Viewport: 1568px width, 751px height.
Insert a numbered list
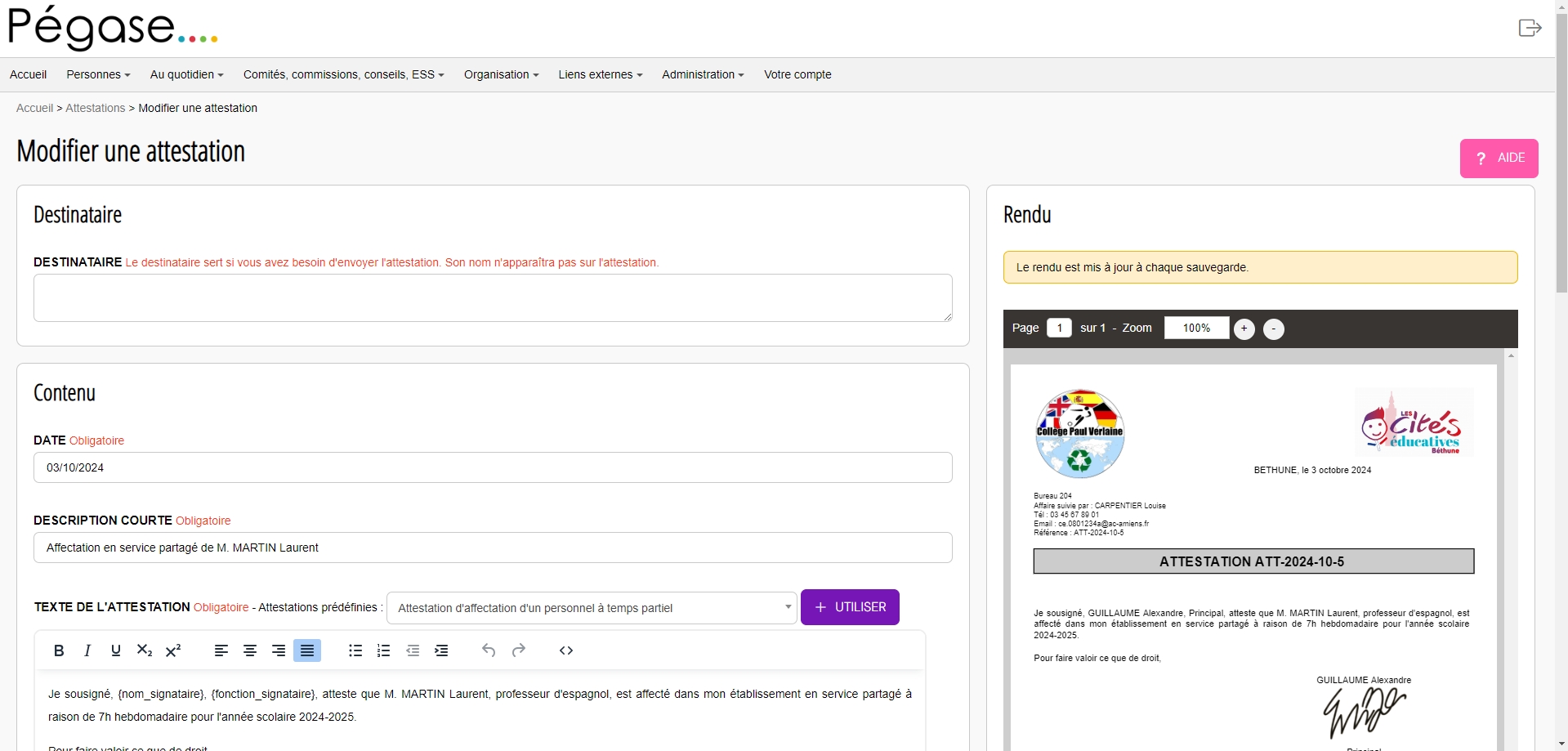point(383,650)
